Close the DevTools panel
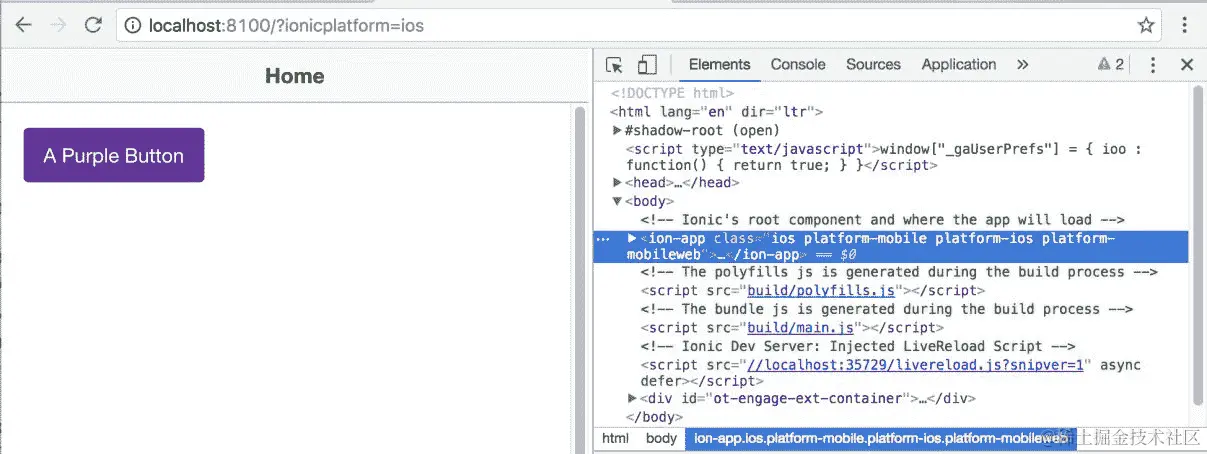 [x=1187, y=65]
